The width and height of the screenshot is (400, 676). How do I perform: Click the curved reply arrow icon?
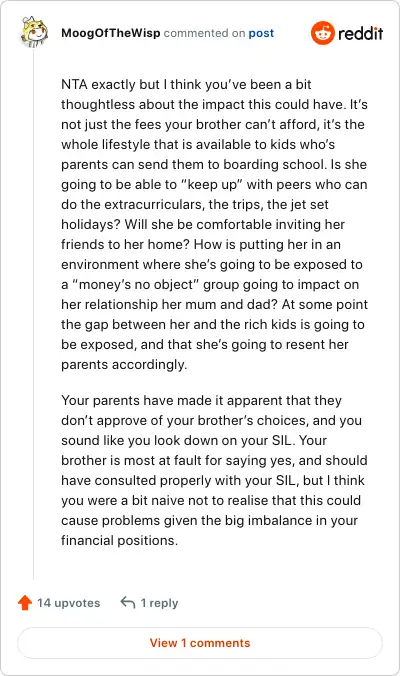click(128, 602)
